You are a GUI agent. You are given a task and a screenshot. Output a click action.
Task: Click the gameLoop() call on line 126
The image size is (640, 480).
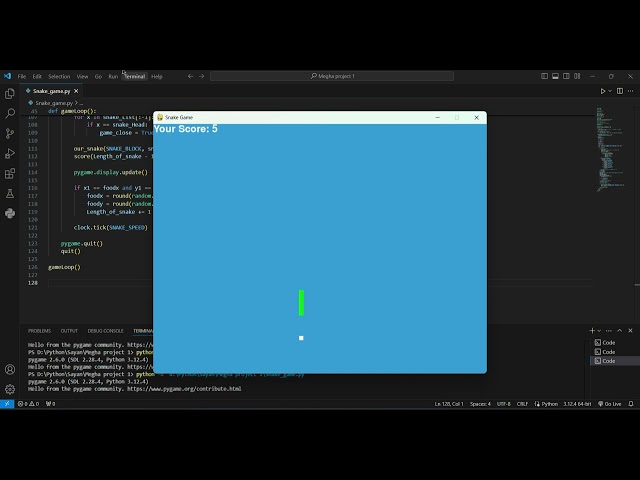pyautogui.click(x=64, y=267)
